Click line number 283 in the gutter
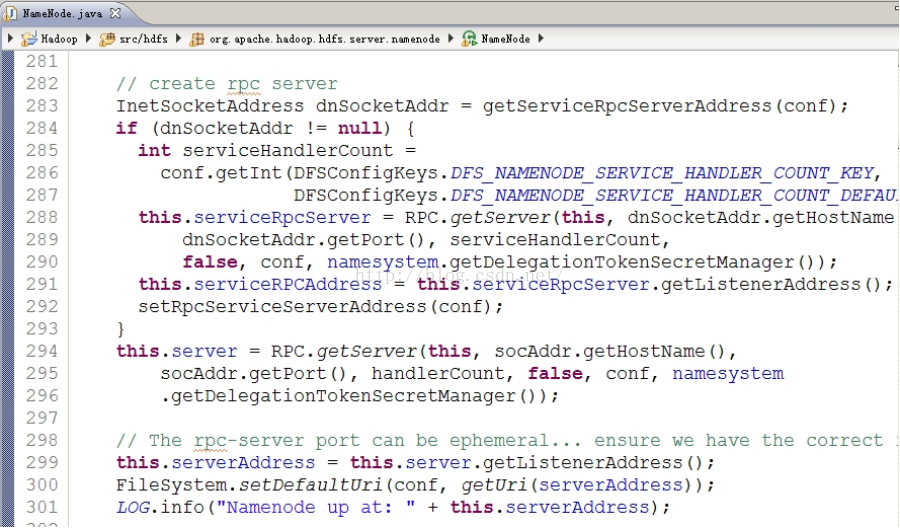This screenshot has height=529, width=900. click(42, 106)
